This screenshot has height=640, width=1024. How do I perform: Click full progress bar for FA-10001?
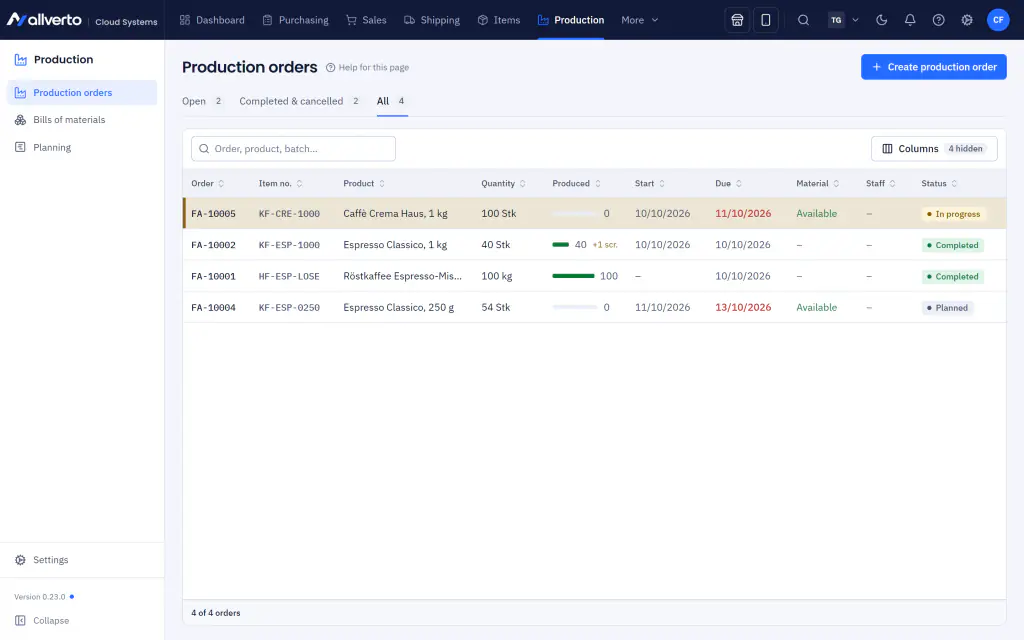tap(573, 276)
